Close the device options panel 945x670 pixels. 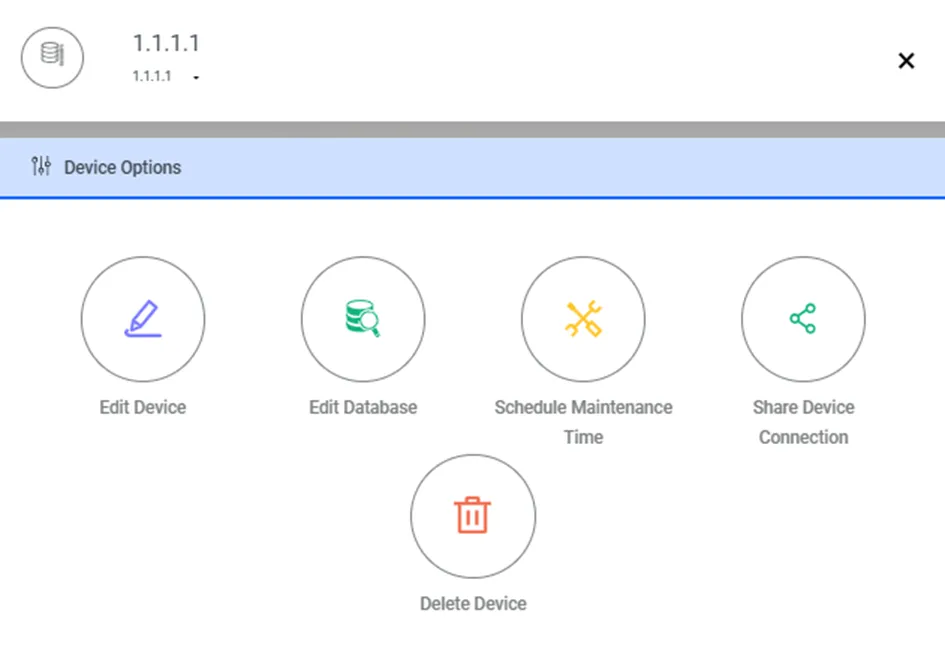tap(906, 60)
